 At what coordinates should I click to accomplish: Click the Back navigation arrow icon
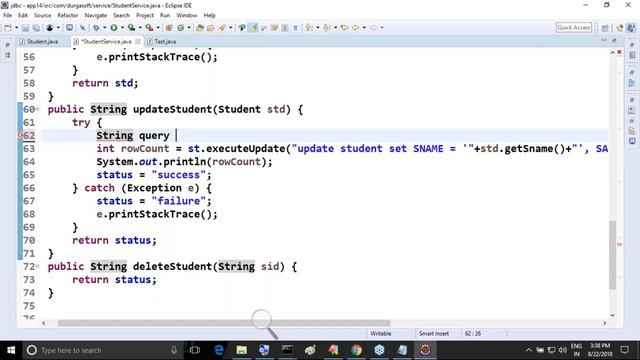tap(356, 28)
